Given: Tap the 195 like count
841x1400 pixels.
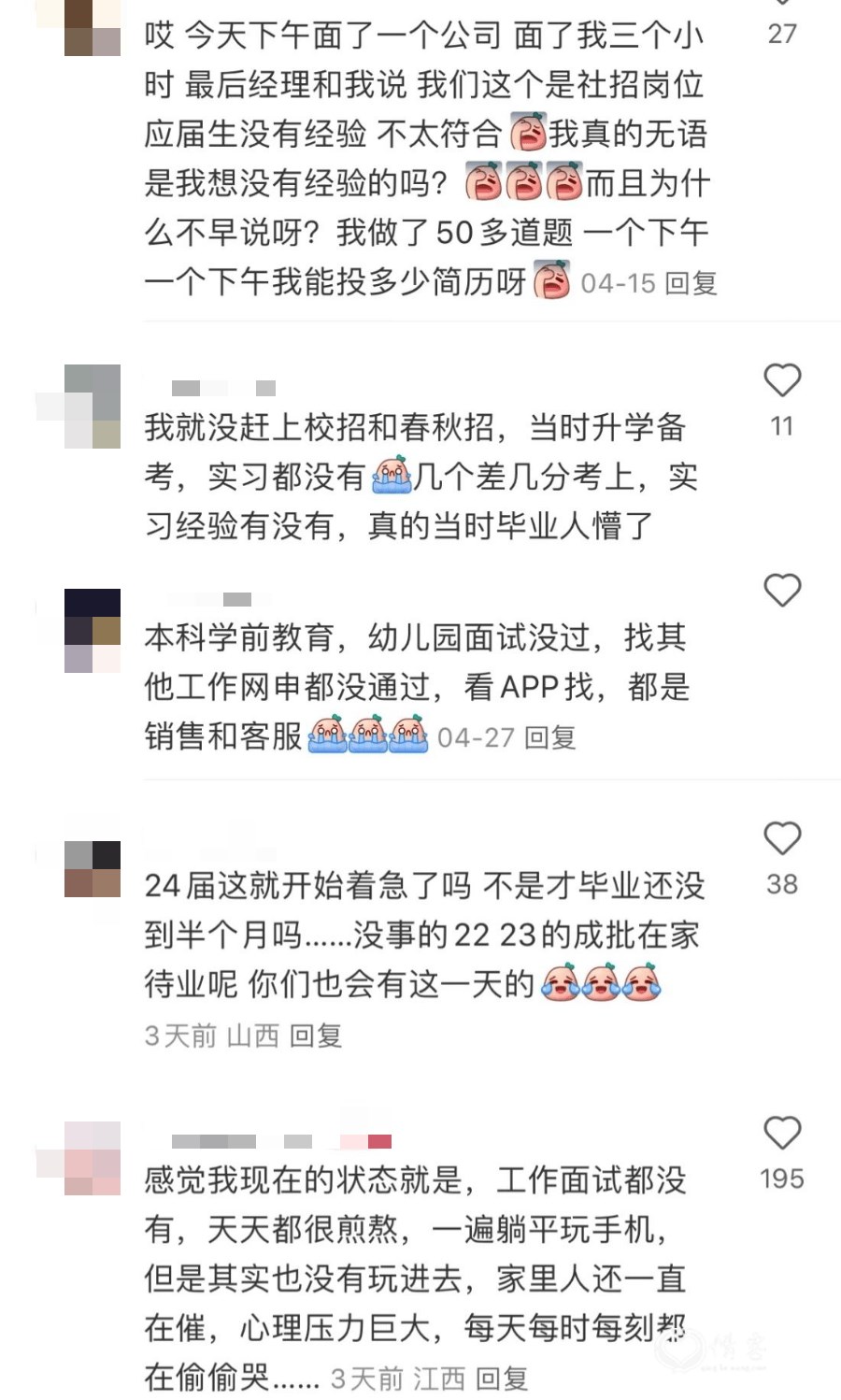Looking at the screenshot, I should [782, 1179].
